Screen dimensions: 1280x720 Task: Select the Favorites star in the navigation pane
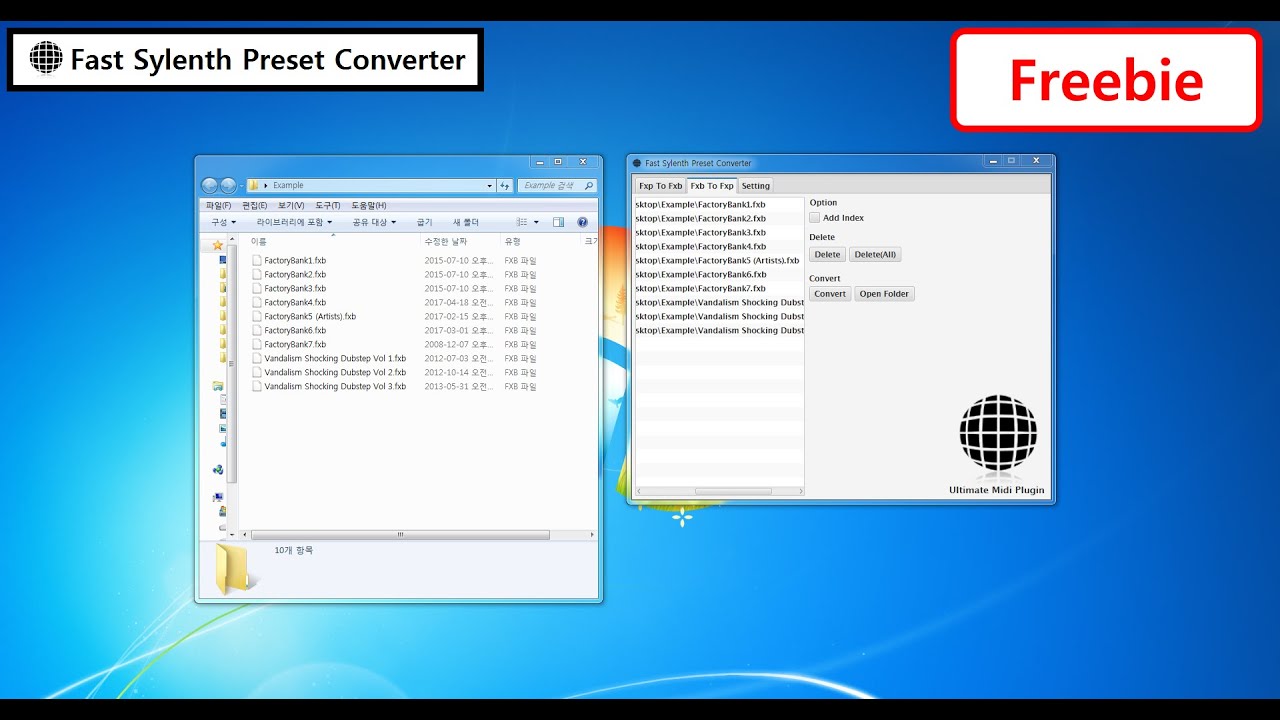218,245
